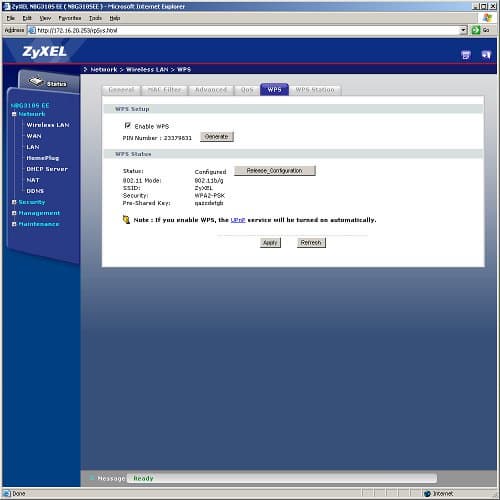
Task: Toggle the Enable WPS checkbox
Action: tap(127, 125)
